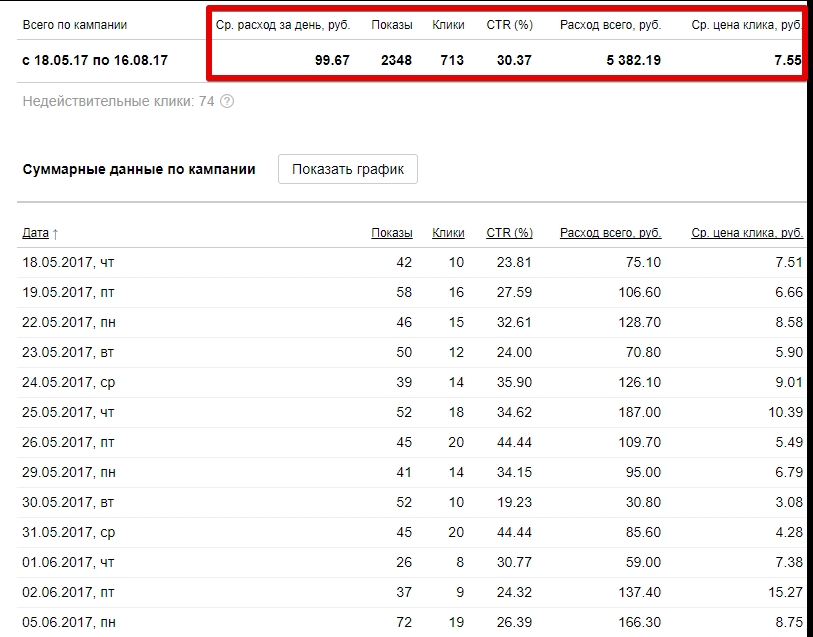Click the sort arrow next to 'Дата'
This screenshot has width=813, height=637.
tap(55, 234)
